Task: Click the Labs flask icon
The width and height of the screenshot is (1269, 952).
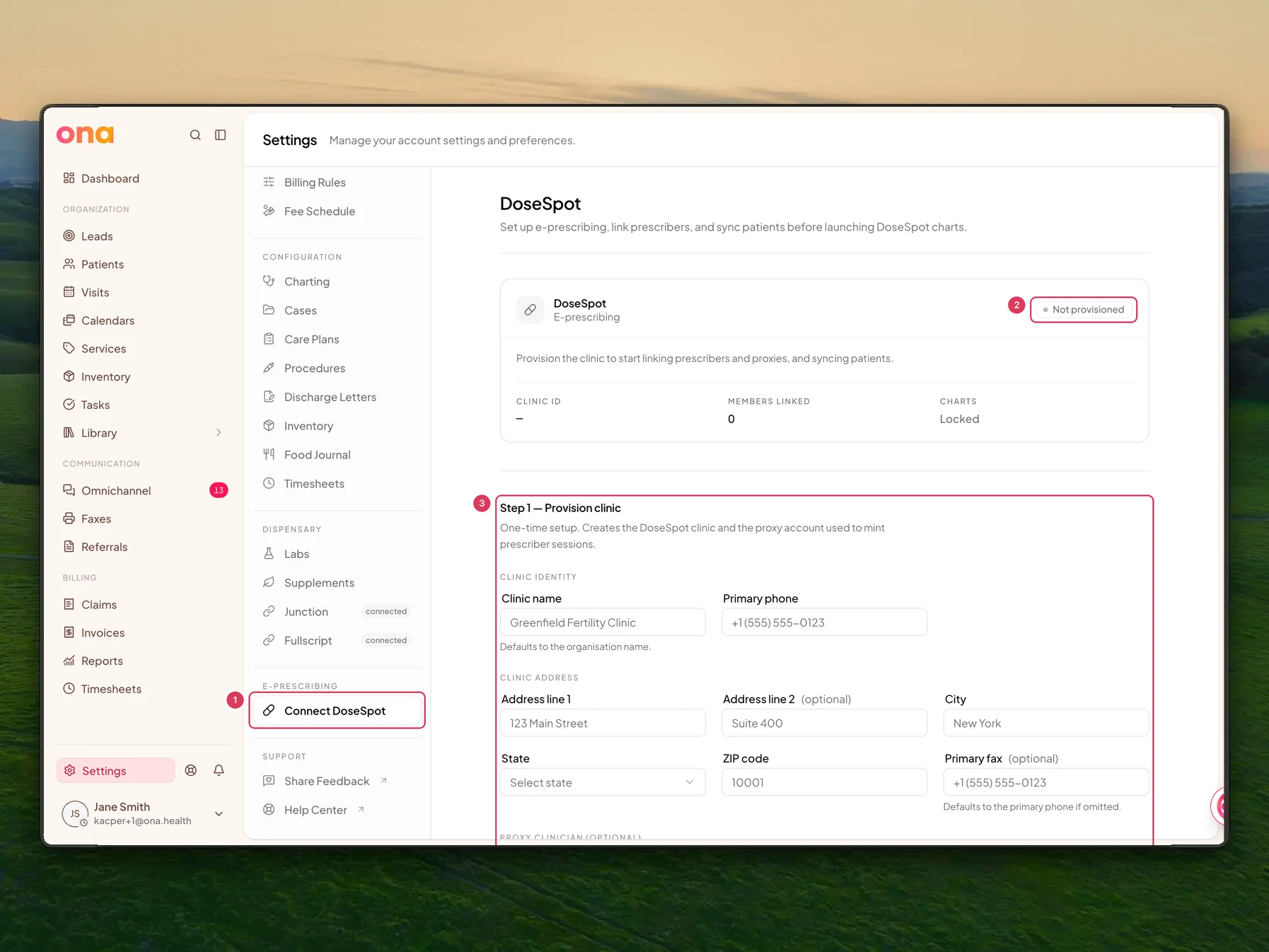Action: click(x=269, y=554)
